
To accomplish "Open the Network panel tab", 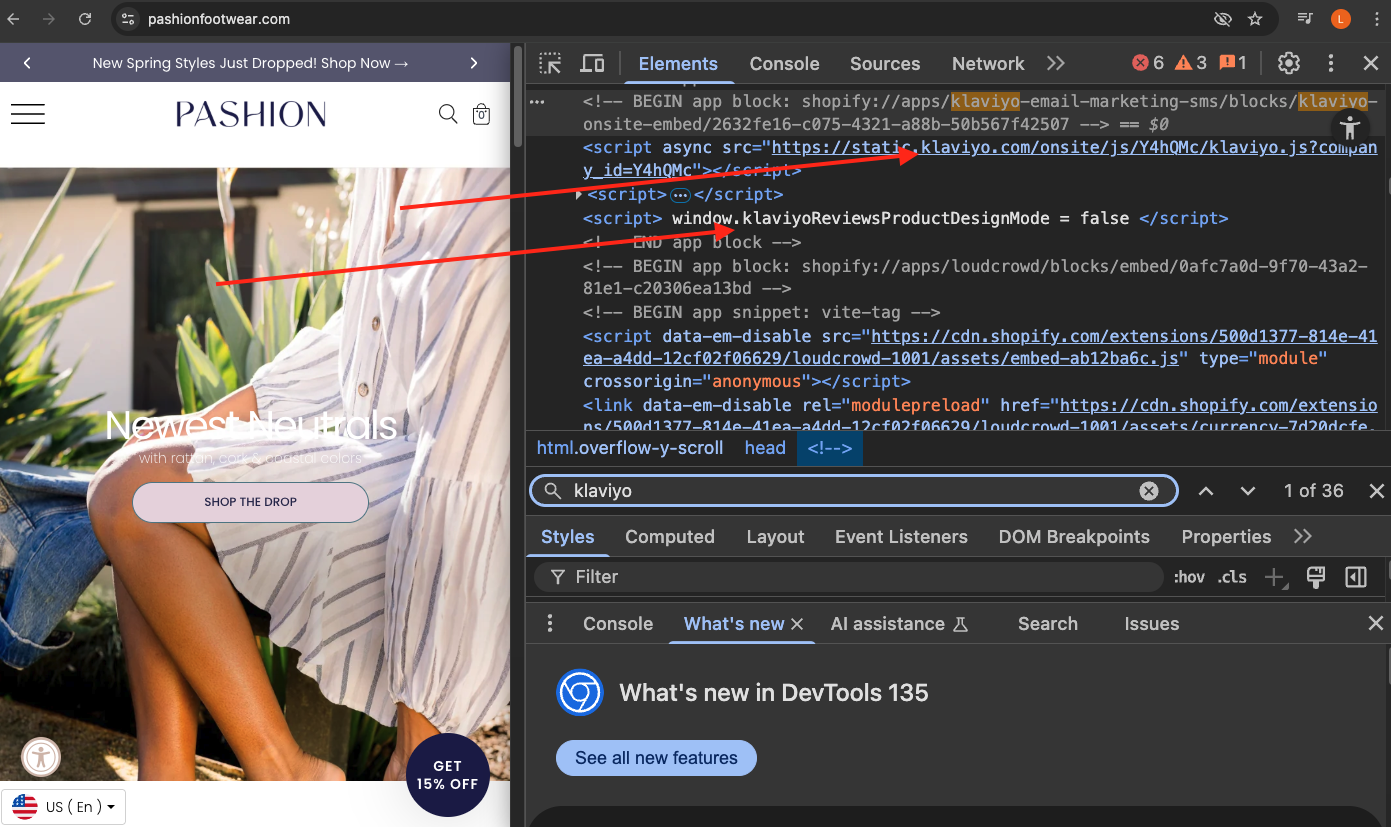I will 988,63.
